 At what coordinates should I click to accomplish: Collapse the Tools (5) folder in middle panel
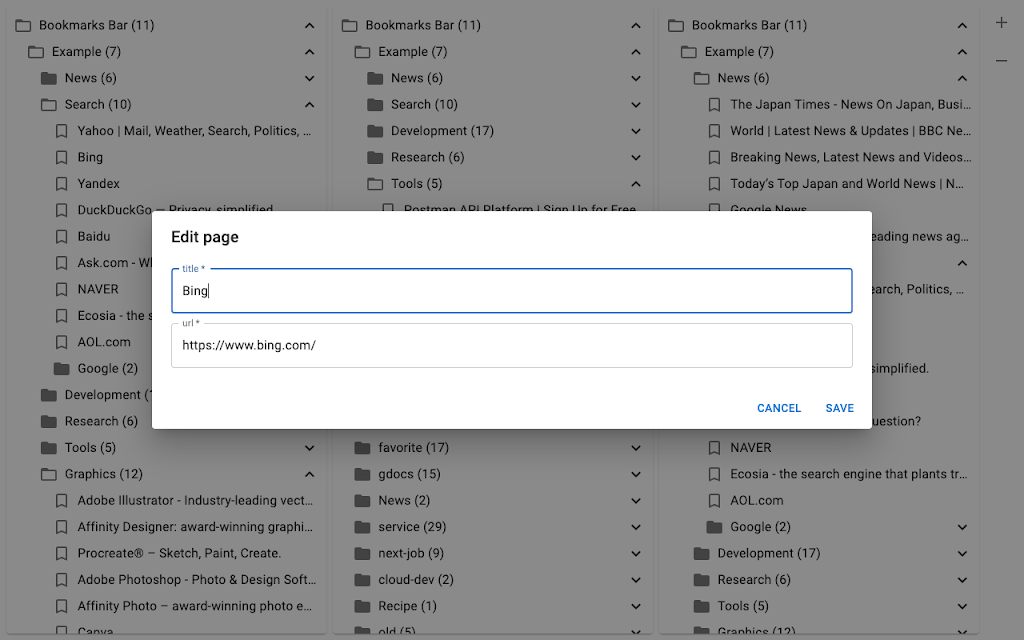pos(636,184)
